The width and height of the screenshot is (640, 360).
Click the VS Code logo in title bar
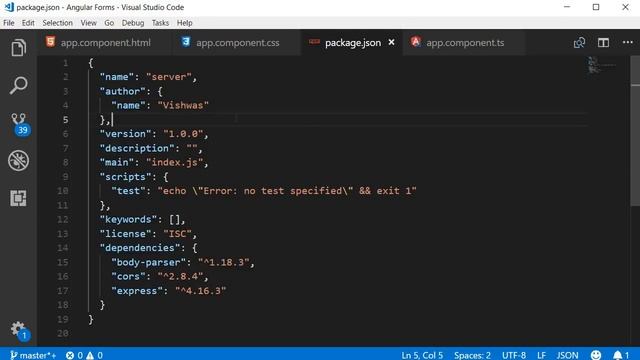click(x=9, y=7)
